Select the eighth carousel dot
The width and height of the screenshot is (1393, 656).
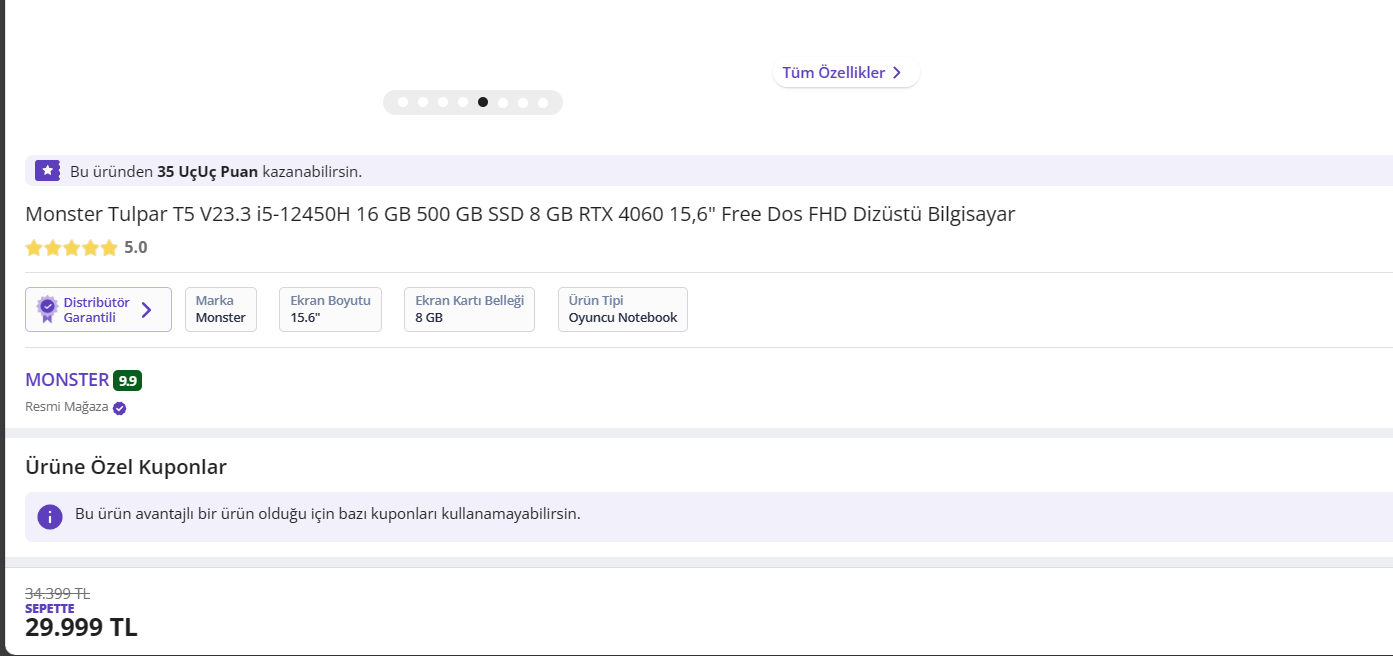(x=543, y=102)
